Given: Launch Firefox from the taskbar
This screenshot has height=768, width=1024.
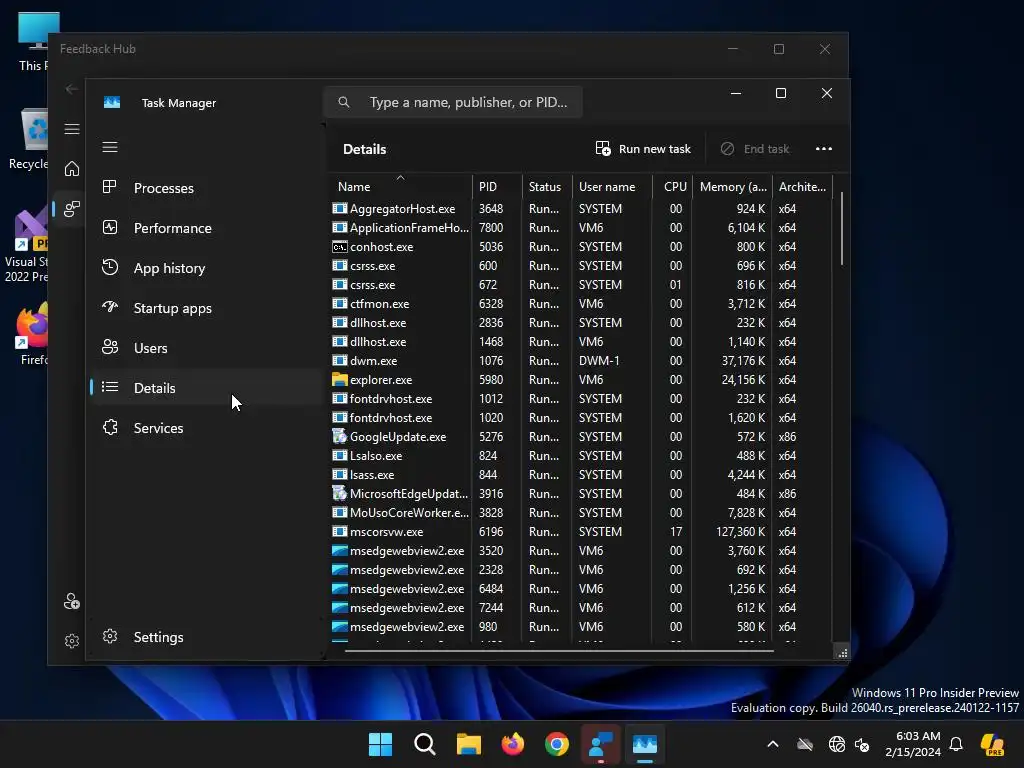Looking at the screenshot, I should (513, 744).
